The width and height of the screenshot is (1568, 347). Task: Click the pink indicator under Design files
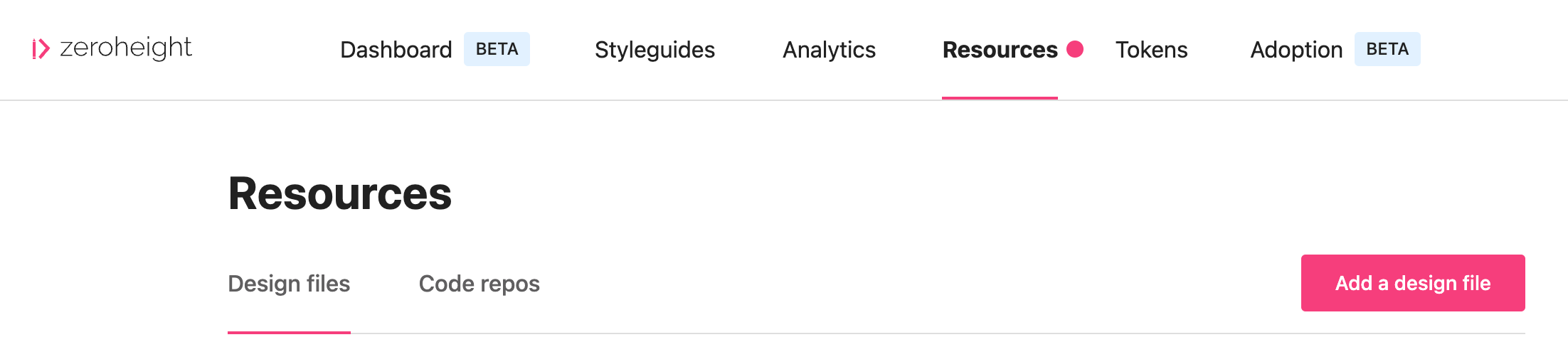pos(289,332)
